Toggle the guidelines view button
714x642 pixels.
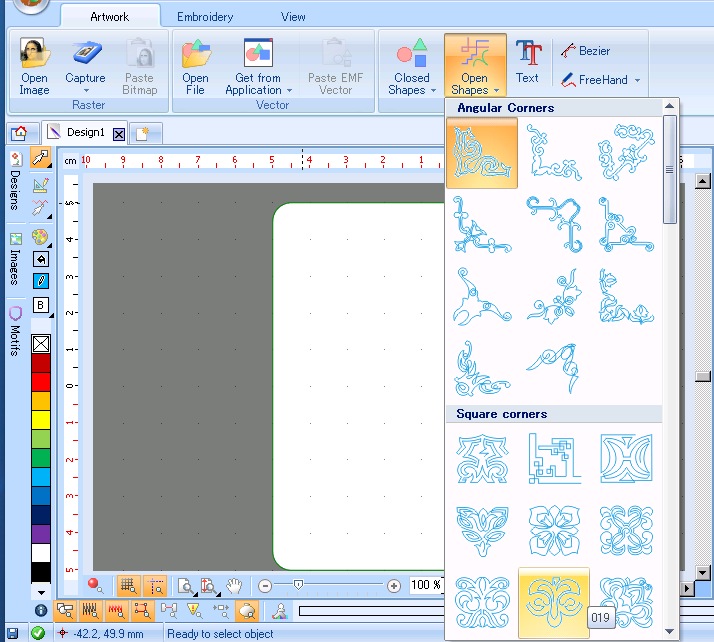pos(155,586)
